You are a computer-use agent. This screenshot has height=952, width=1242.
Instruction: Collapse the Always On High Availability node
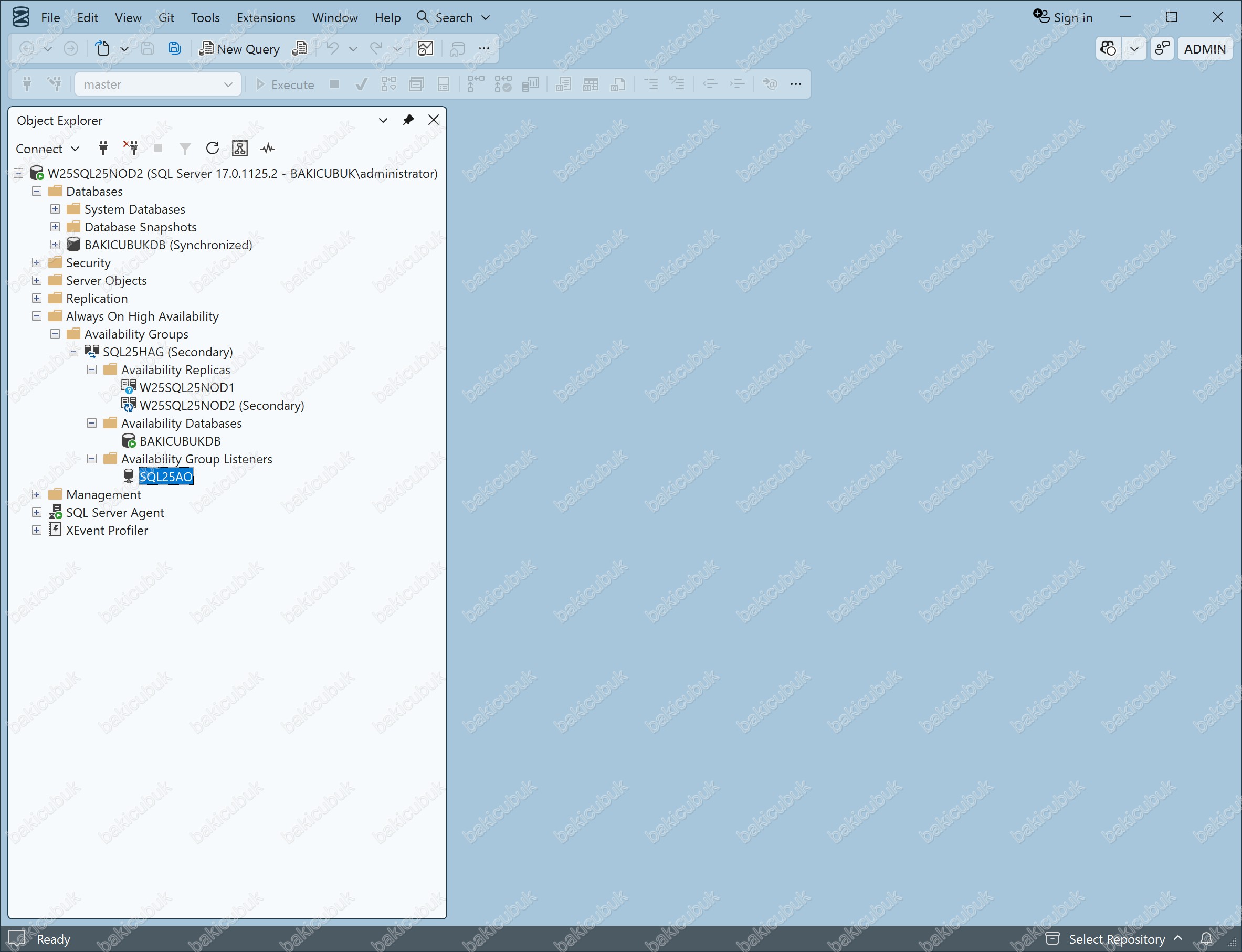pyautogui.click(x=37, y=316)
